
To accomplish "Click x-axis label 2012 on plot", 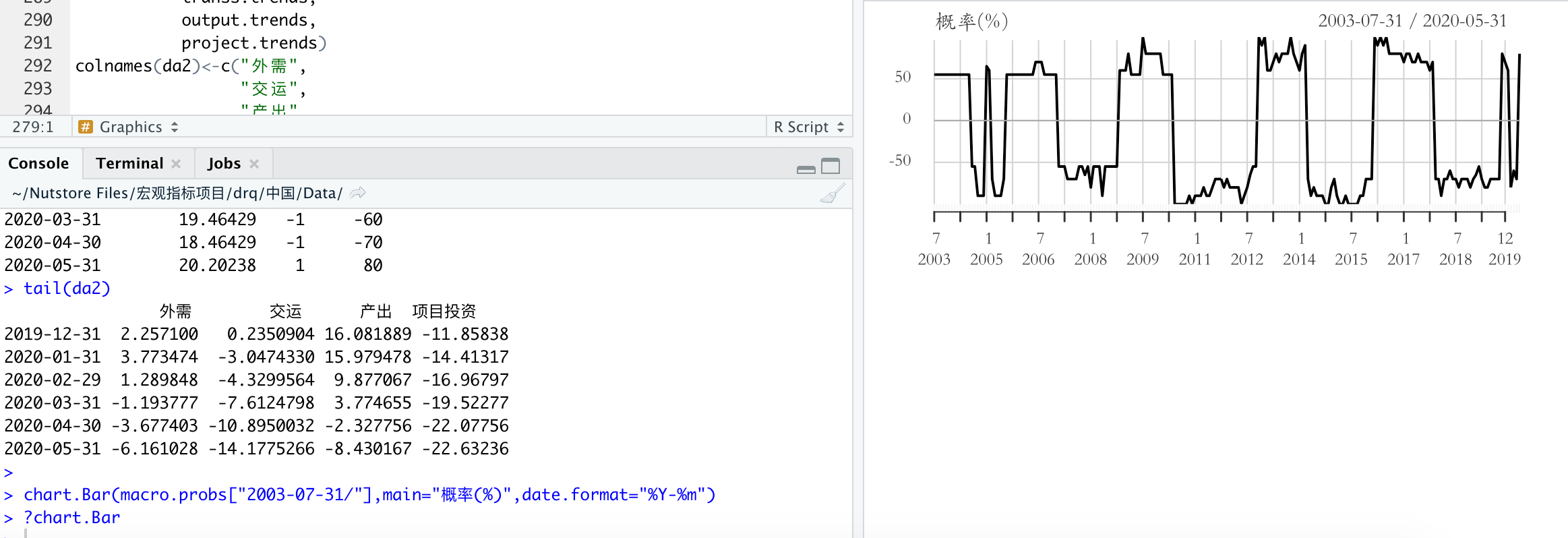I will 1246,260.
